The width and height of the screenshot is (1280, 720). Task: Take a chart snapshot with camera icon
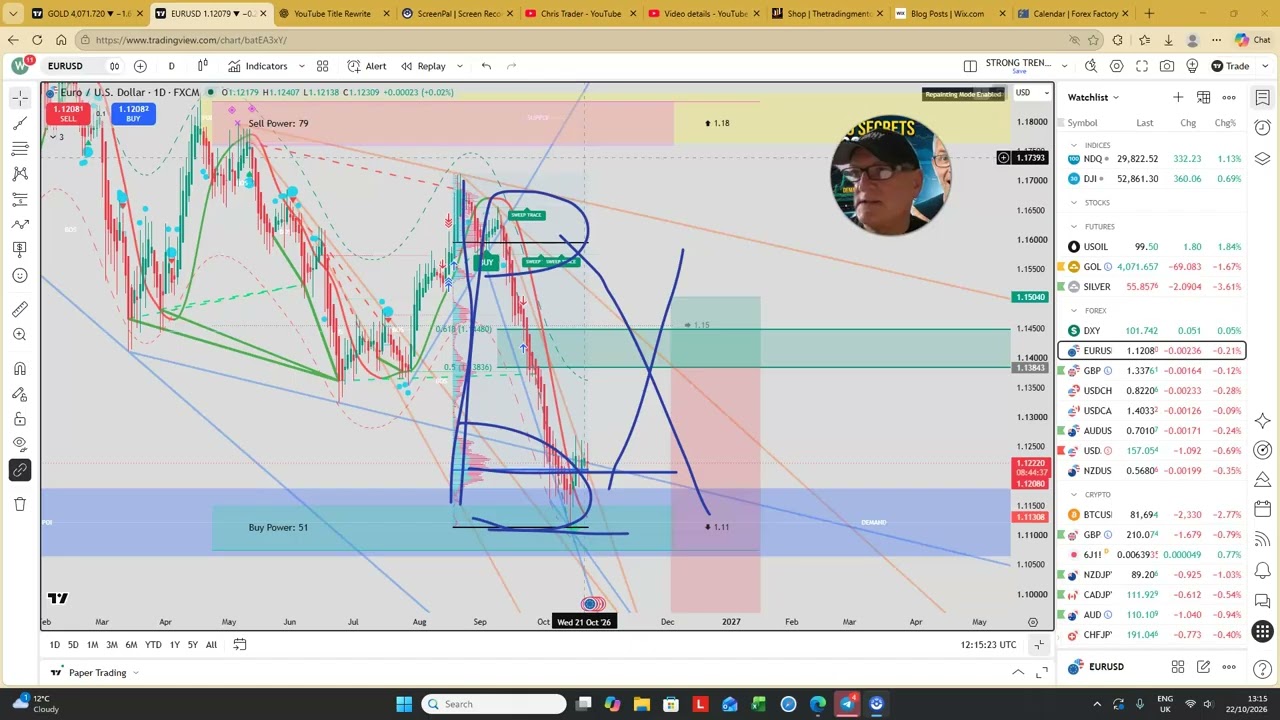click(1167, 66)
